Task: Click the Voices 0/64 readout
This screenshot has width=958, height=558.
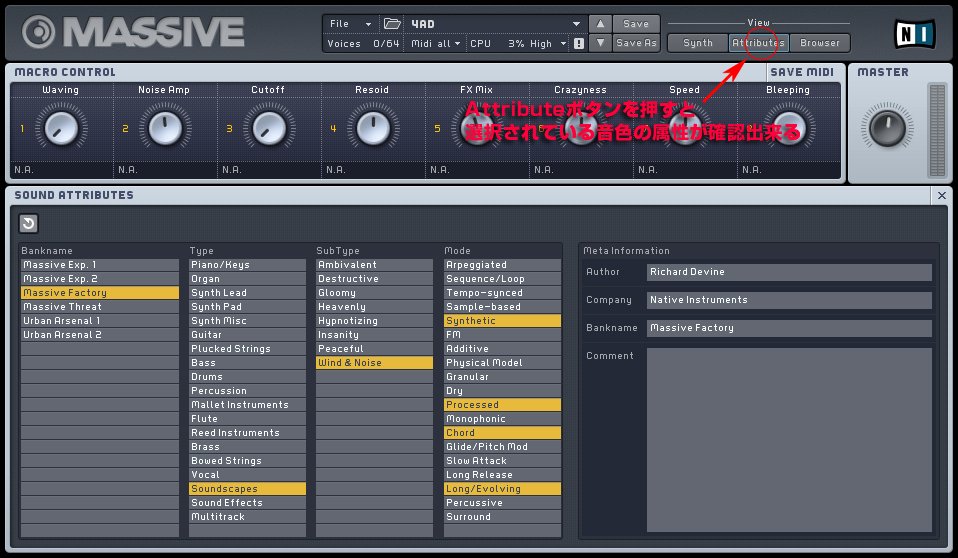Action: pos(363,43)
